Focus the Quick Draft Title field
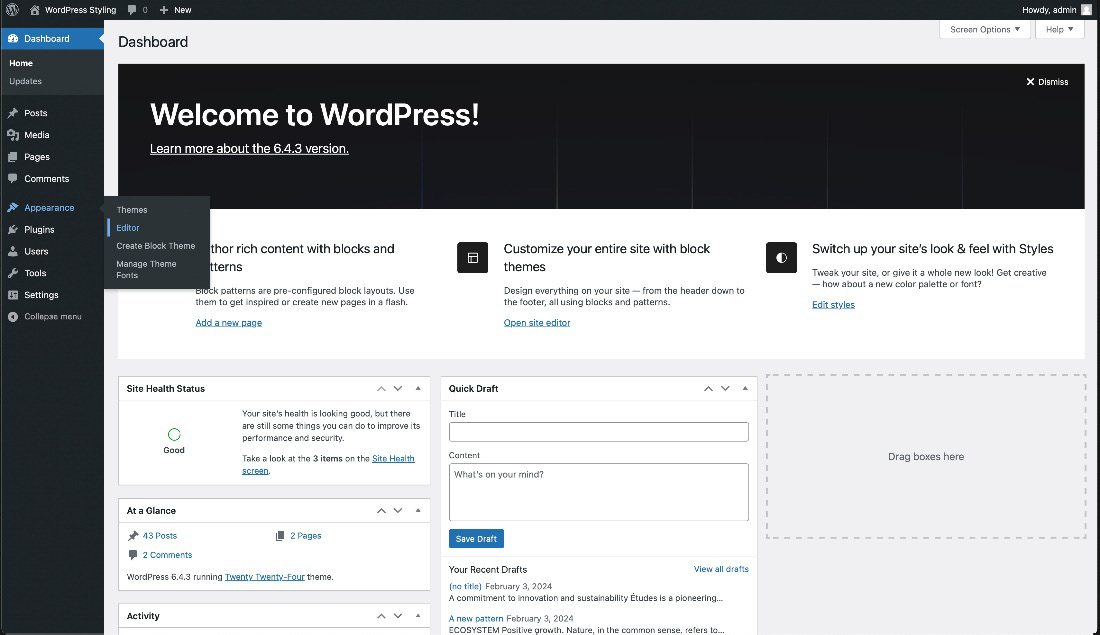 pyautogui.click(x=598, y=432)
